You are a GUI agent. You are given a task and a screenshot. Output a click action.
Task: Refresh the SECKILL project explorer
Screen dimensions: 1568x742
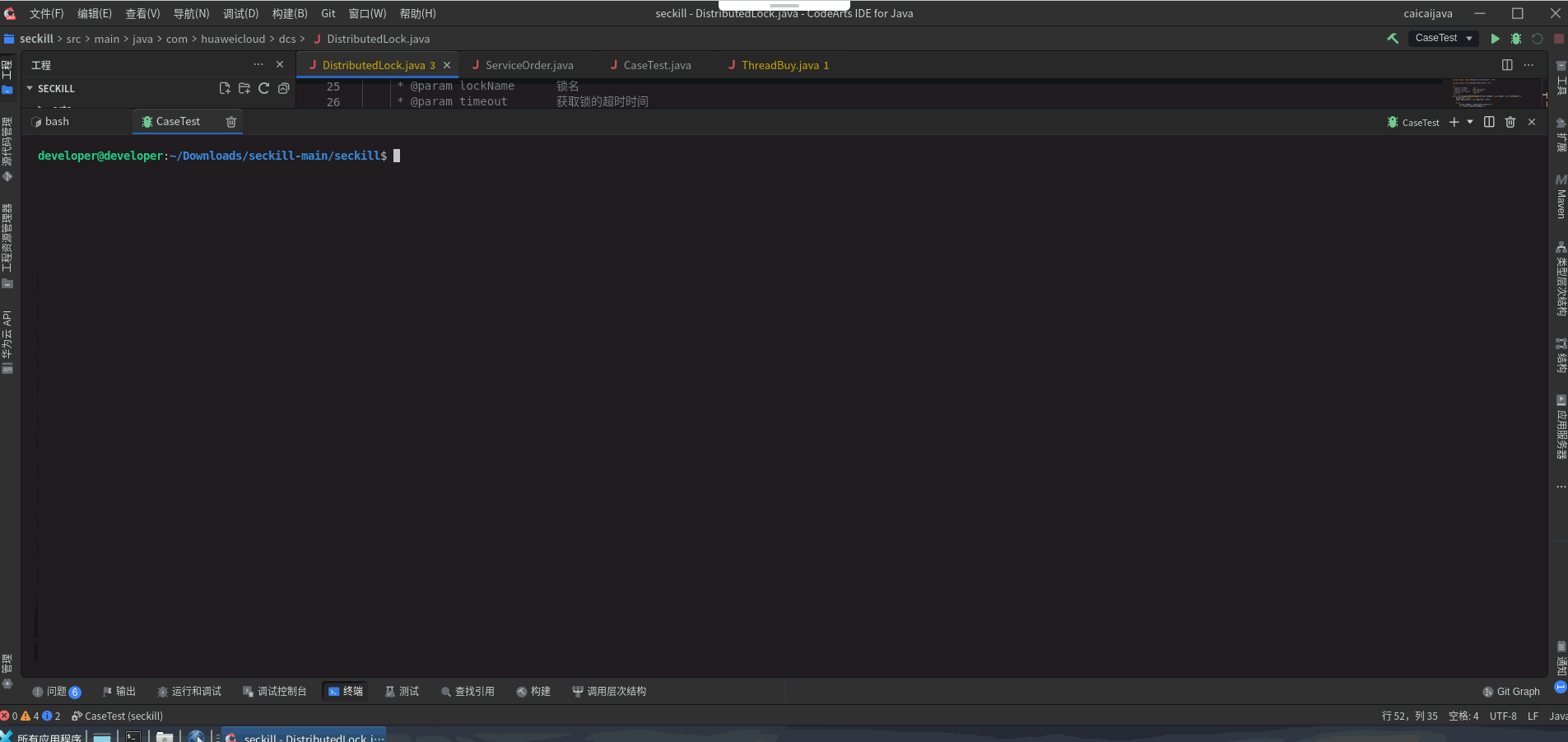pos(264,88)
